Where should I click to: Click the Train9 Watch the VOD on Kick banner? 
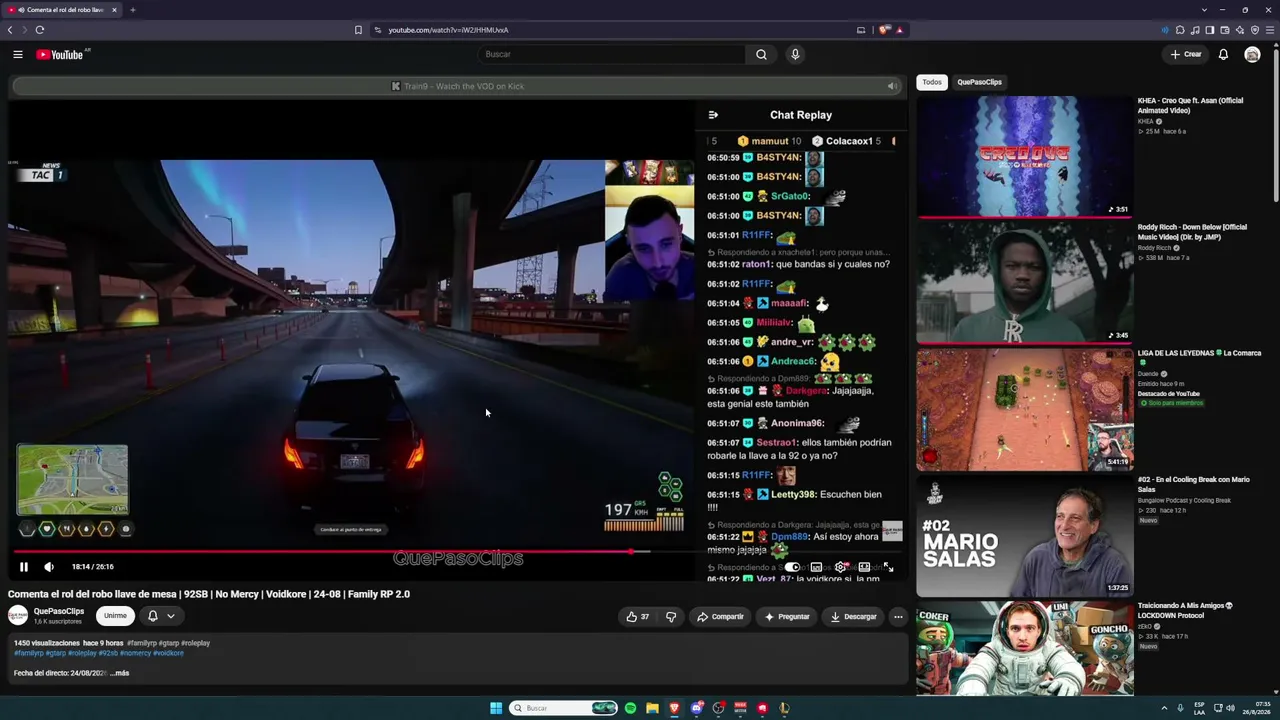click(458, 86)
